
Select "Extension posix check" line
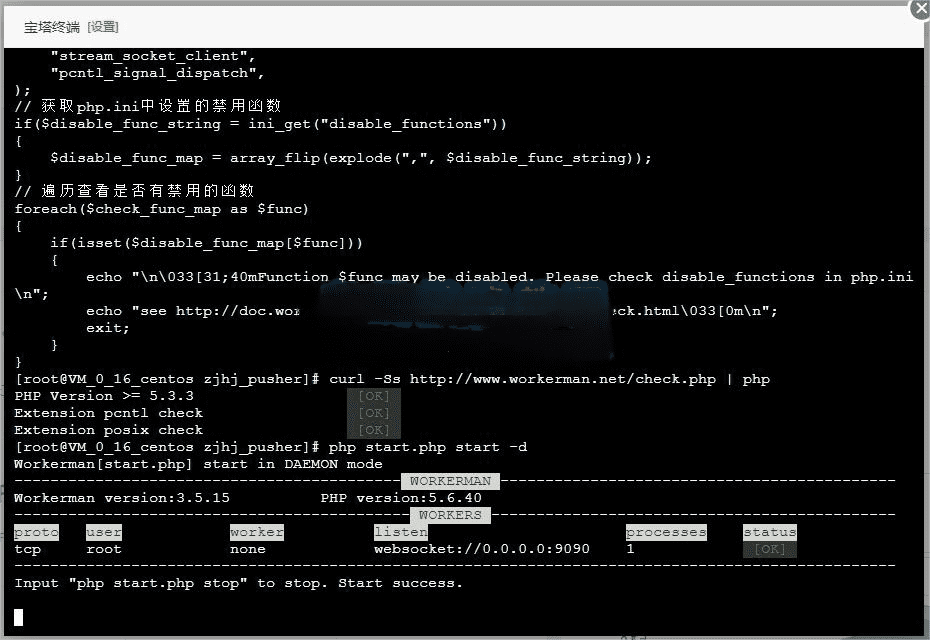[x=109, y=430]
